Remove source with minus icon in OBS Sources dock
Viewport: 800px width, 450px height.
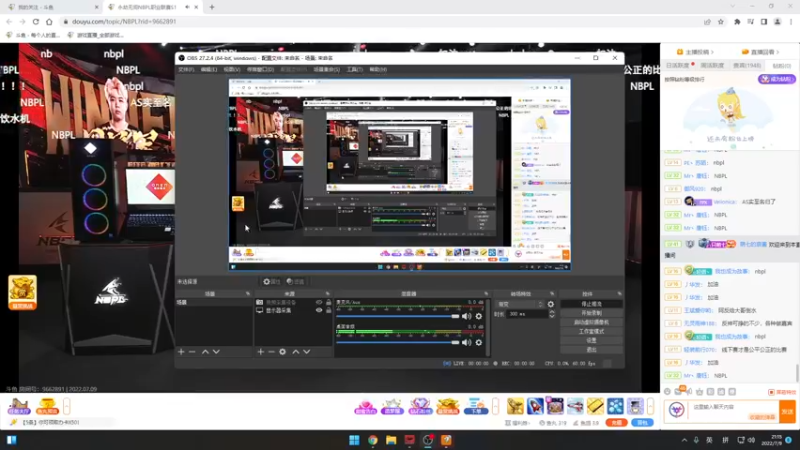pos(271,352)
